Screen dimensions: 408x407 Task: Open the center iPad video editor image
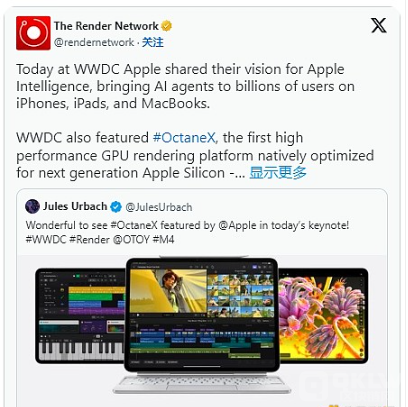pyautogui.click(x=202, y=315)
